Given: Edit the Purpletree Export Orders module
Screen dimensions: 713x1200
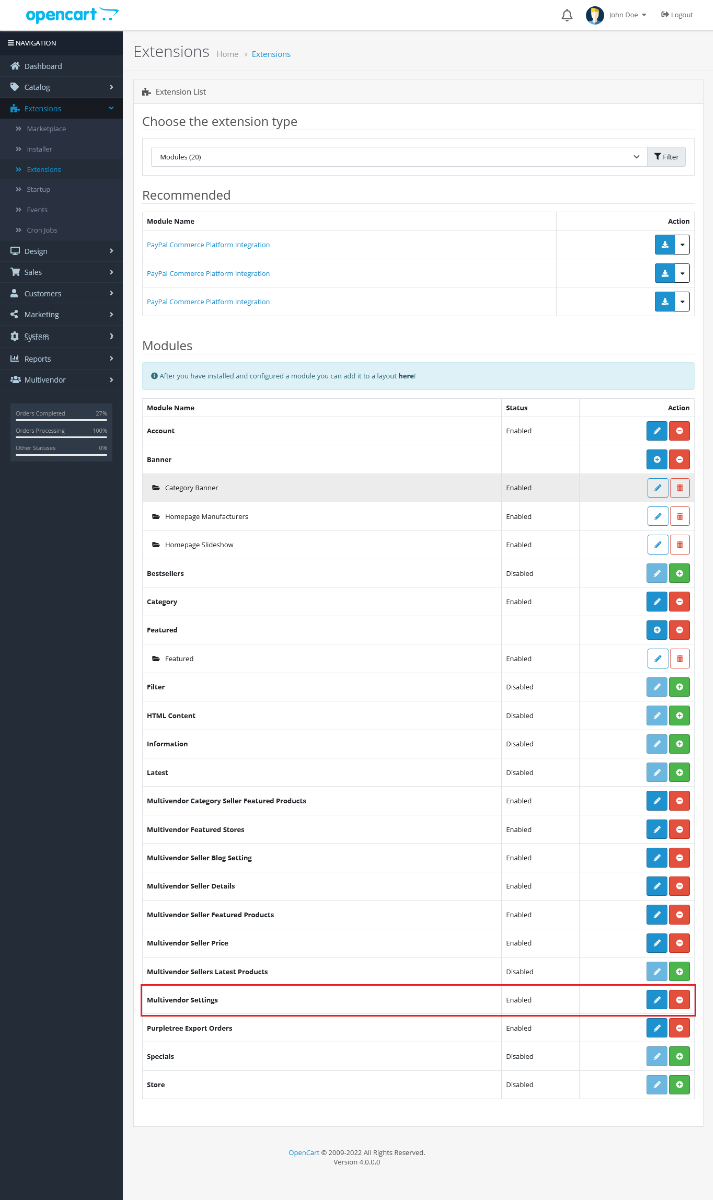Looking at the screenshot, I should pyautogui.click(x=657, y=1028).
